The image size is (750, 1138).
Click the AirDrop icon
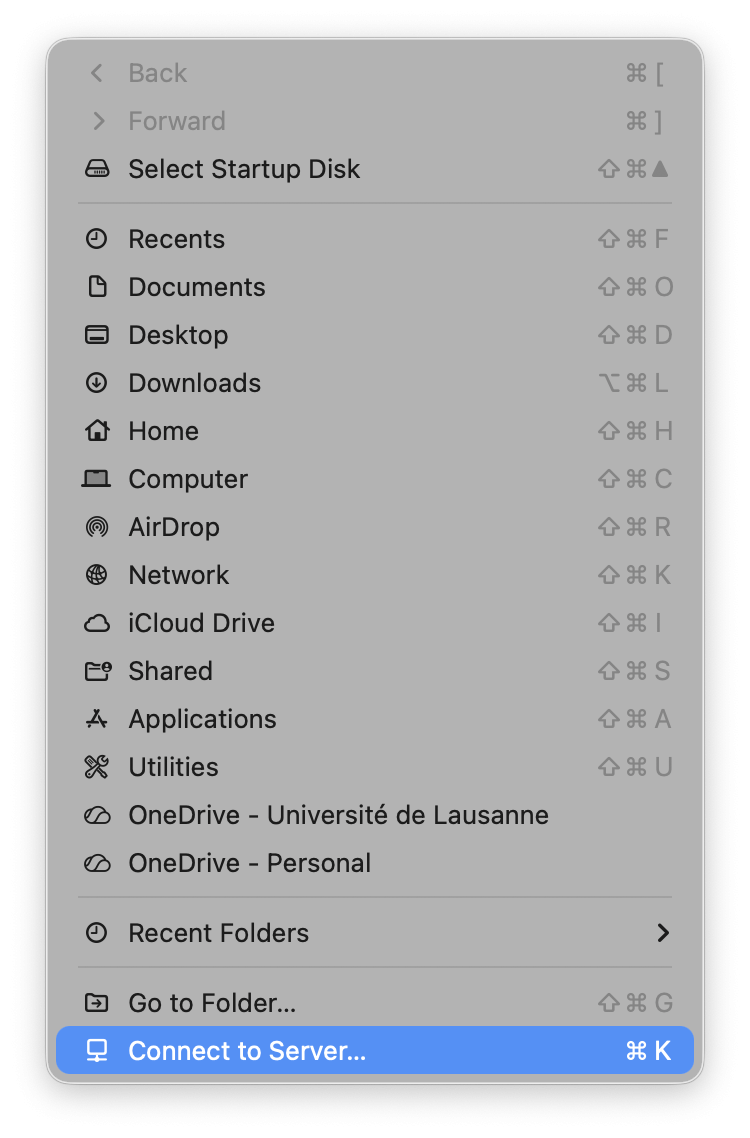(x=97, y=527)
